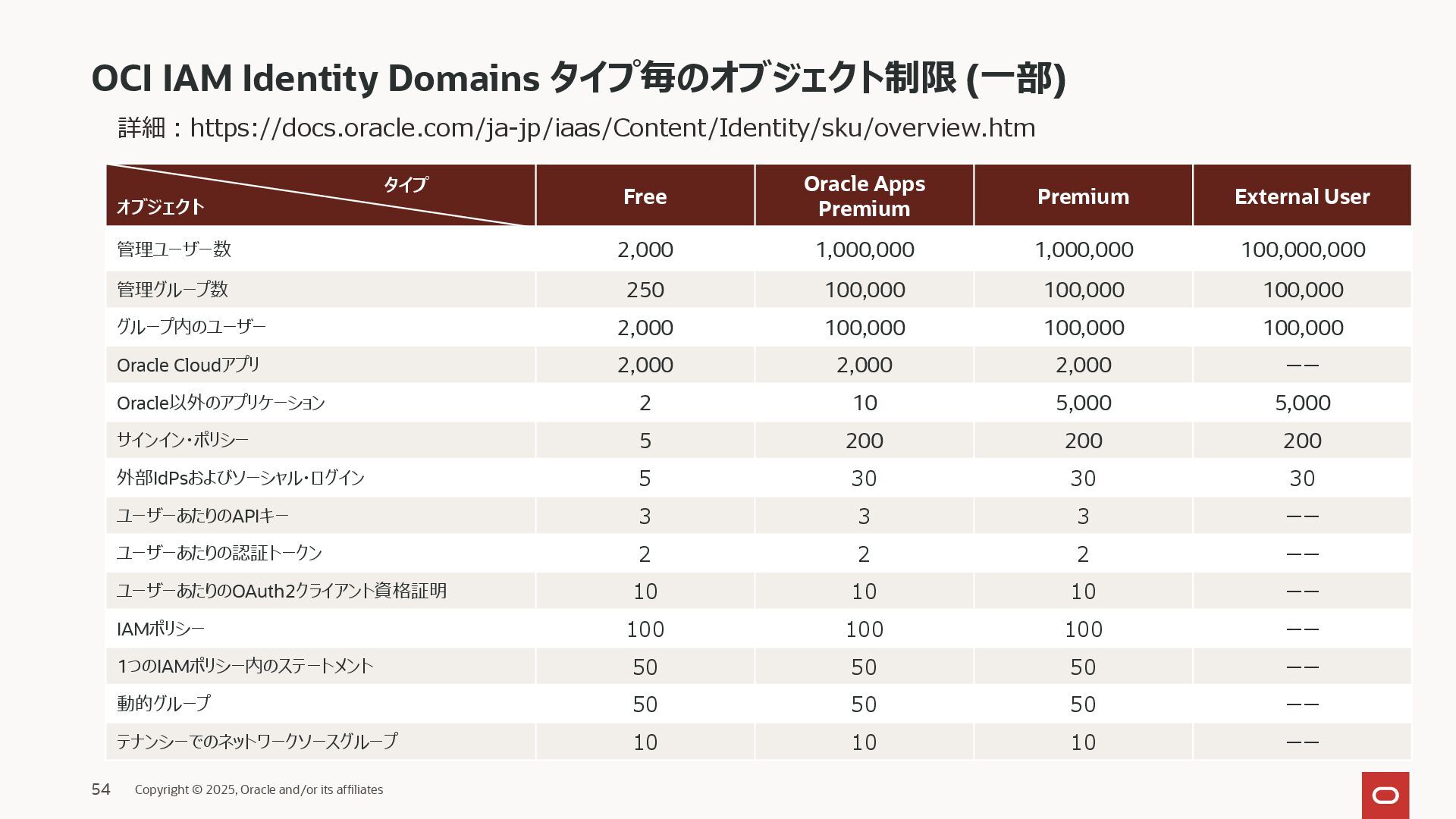Viewport: 1456px width, 819px height.
Task: Click the IAMポリシー row label
Action: [160, 629]
